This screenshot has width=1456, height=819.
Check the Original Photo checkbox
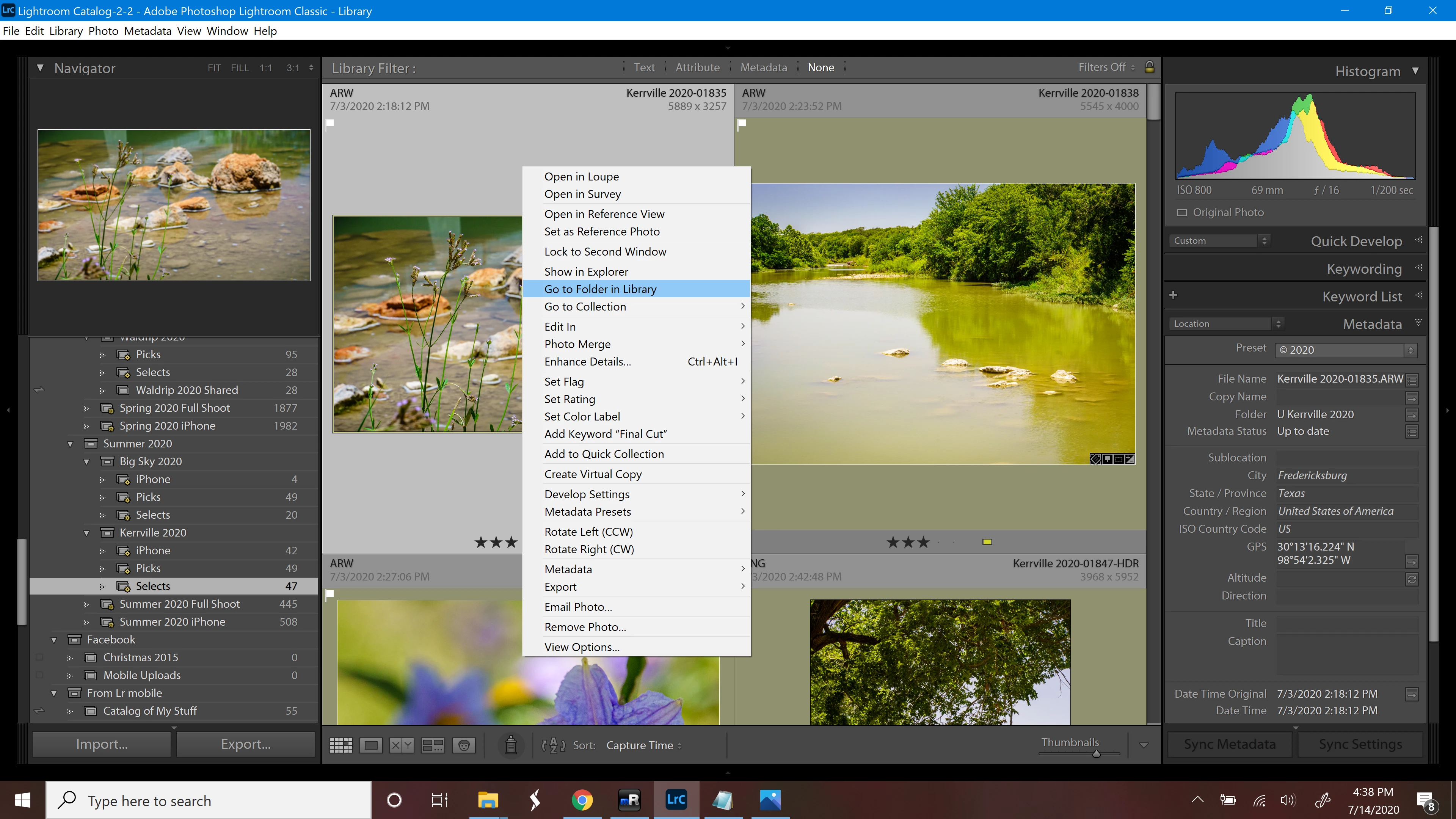click(1181, 212)
